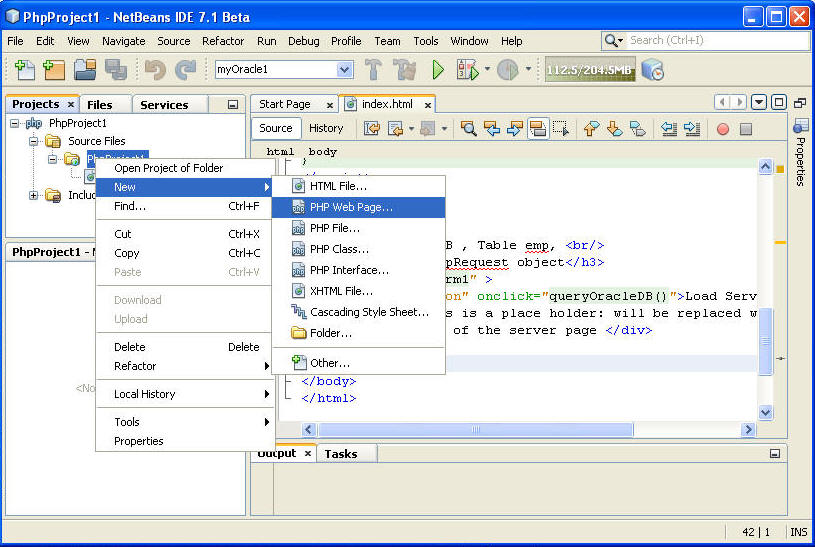This screenshot has height=547, width=815.
Task: Expand the Include Path tree node
Action: tap(33, 196)
